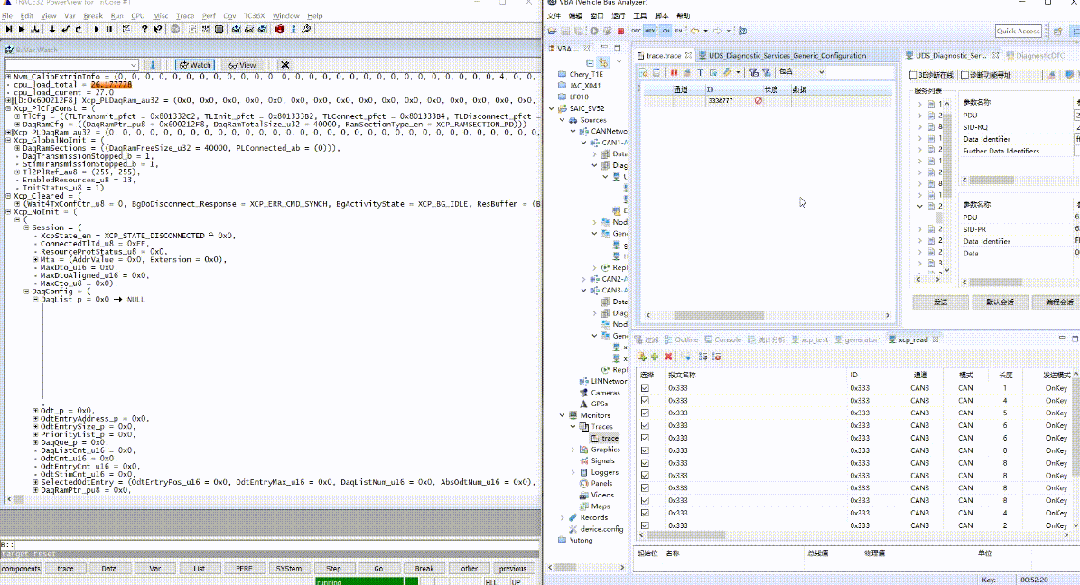Image resolution: width=1080 pixels, height=585 pixels.
Task: Click the red cube icon in TRACE32 toolbar
Action: (280, 29)
